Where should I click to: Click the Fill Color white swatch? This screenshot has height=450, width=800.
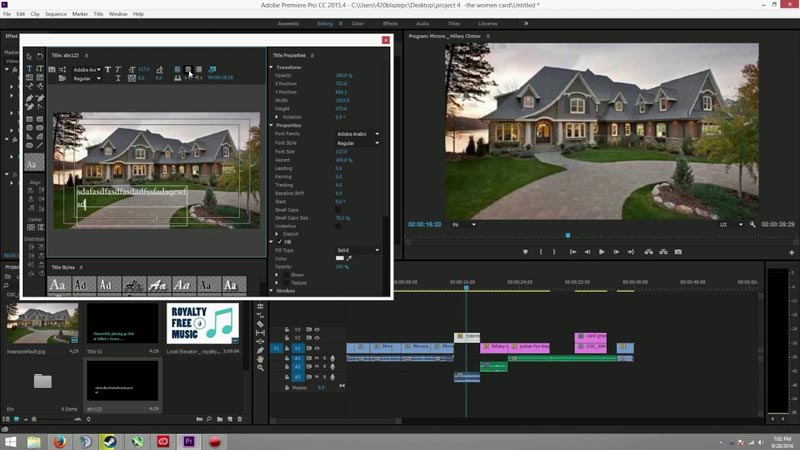click(x=340, y=258)
